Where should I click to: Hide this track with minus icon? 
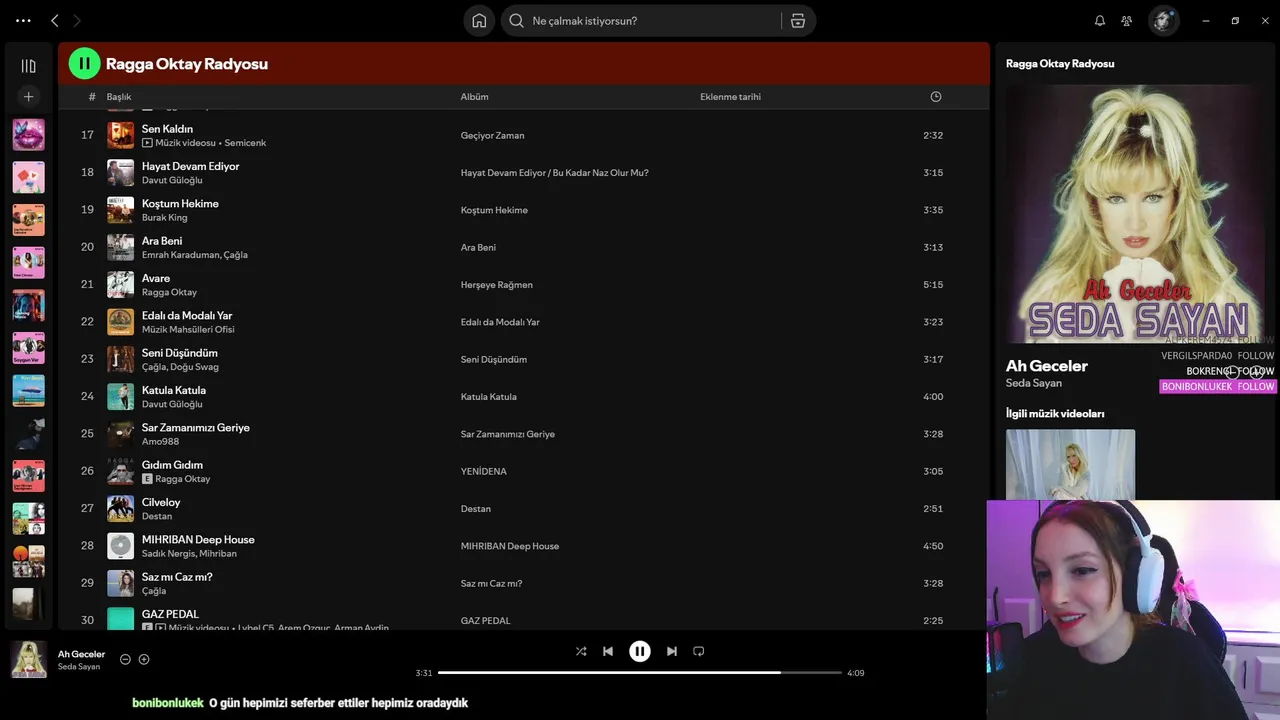tap(125, 659)
